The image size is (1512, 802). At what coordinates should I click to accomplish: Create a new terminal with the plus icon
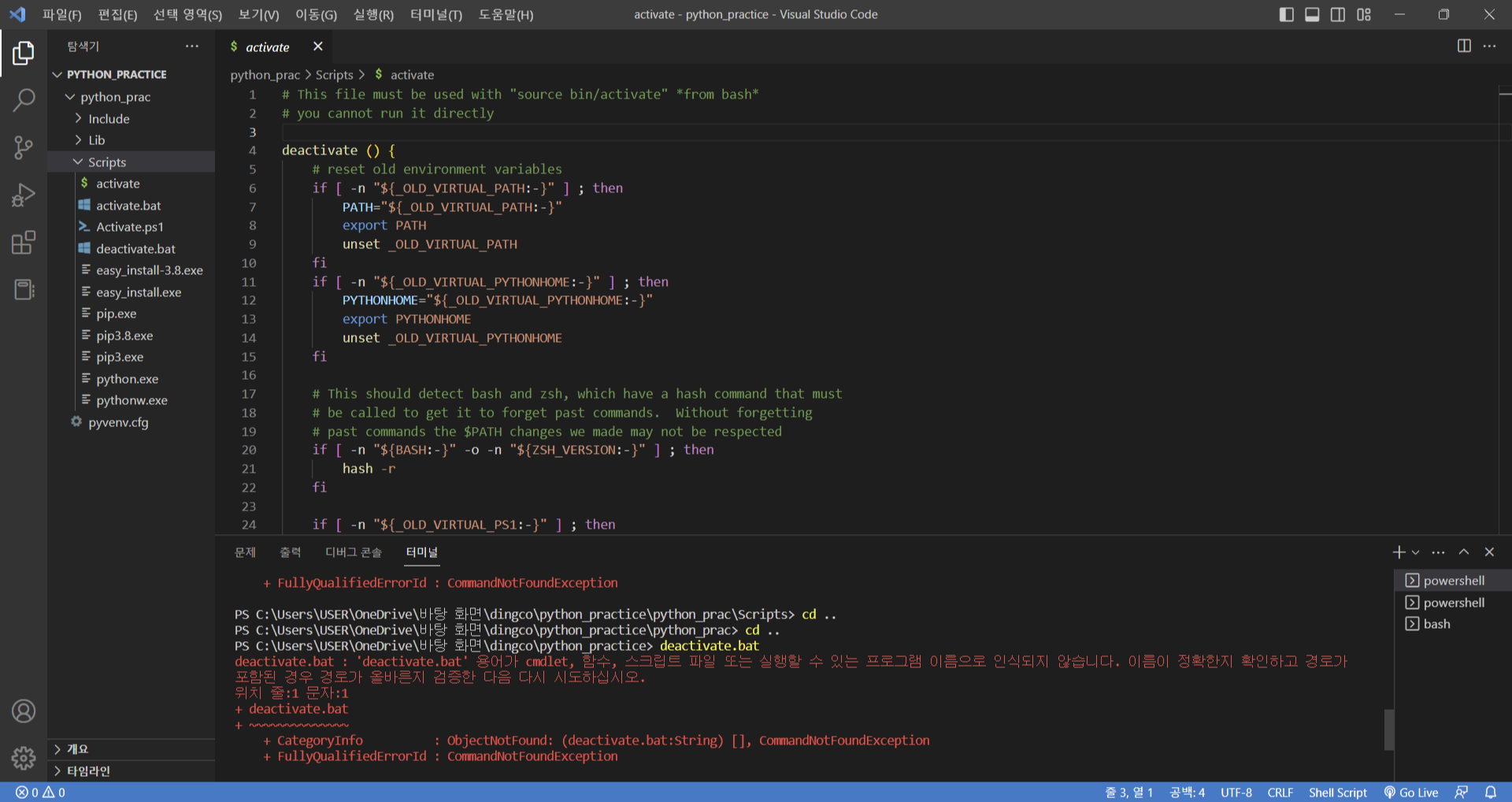point(1399,551)
